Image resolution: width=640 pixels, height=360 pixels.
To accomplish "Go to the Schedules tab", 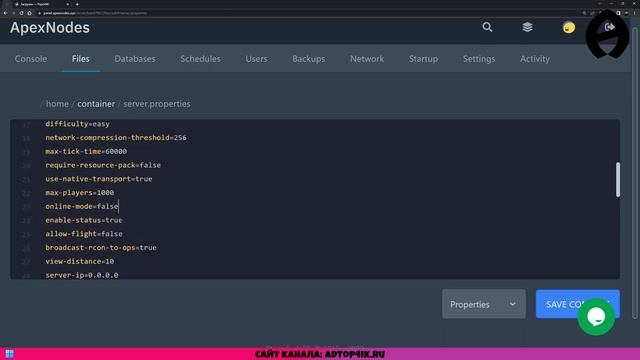I will (x=200, y=59).
